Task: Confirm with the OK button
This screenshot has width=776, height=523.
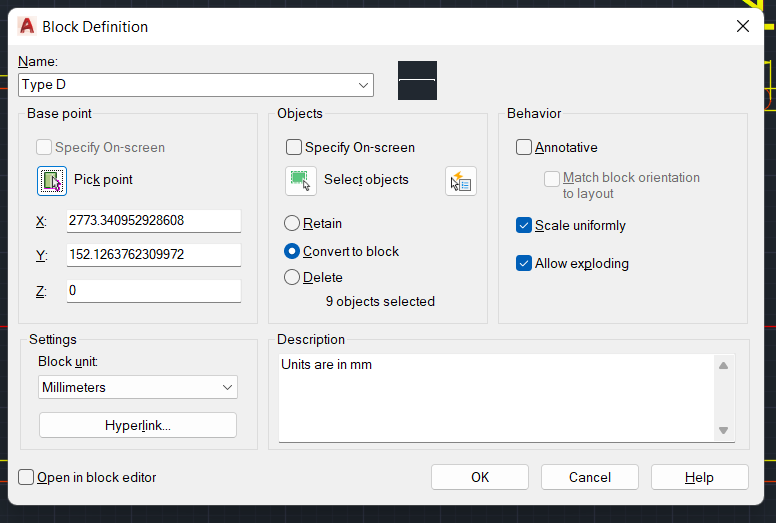Action: click(480, 477)
